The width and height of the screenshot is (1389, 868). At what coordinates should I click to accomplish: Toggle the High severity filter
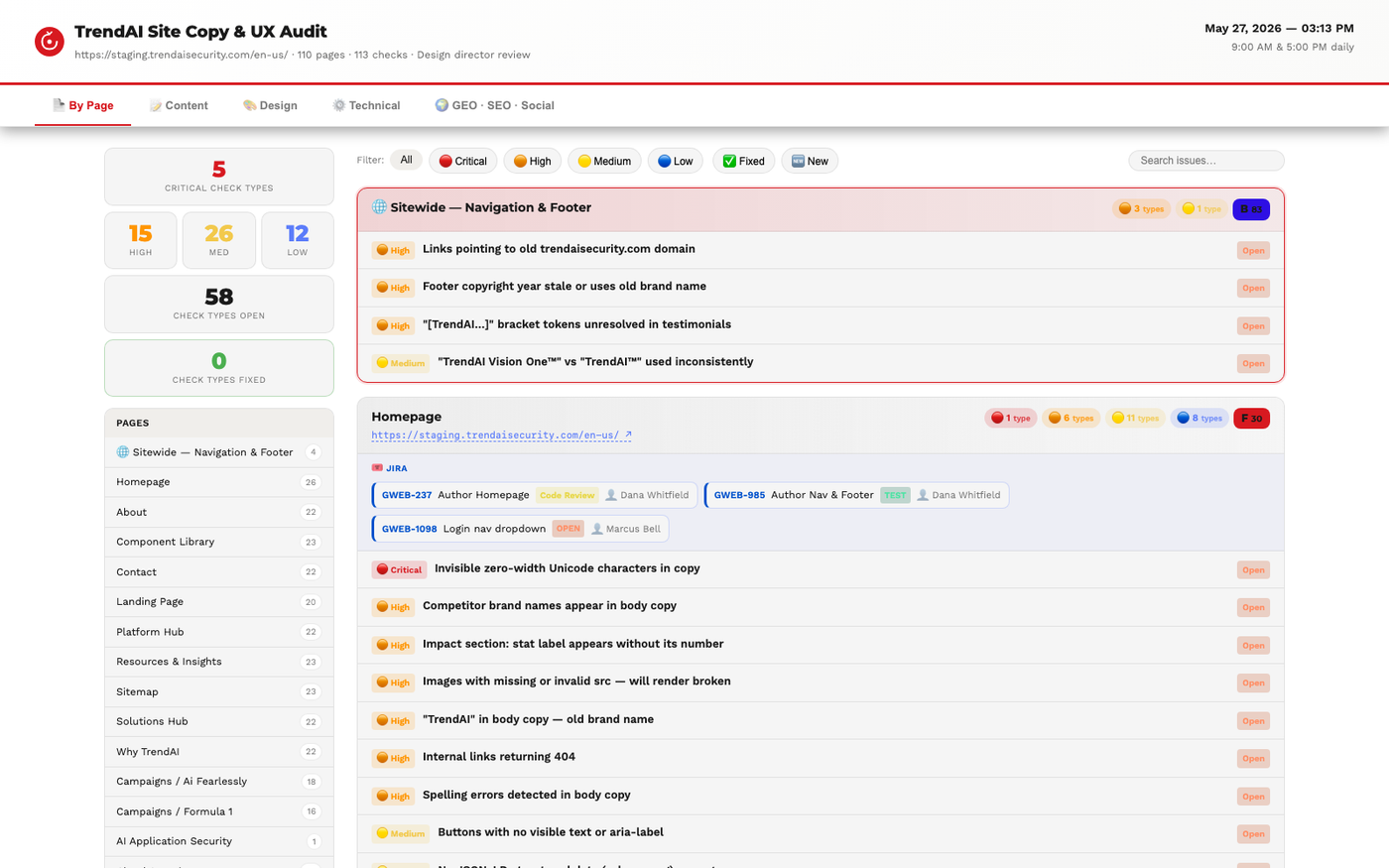tap(533, 161)
